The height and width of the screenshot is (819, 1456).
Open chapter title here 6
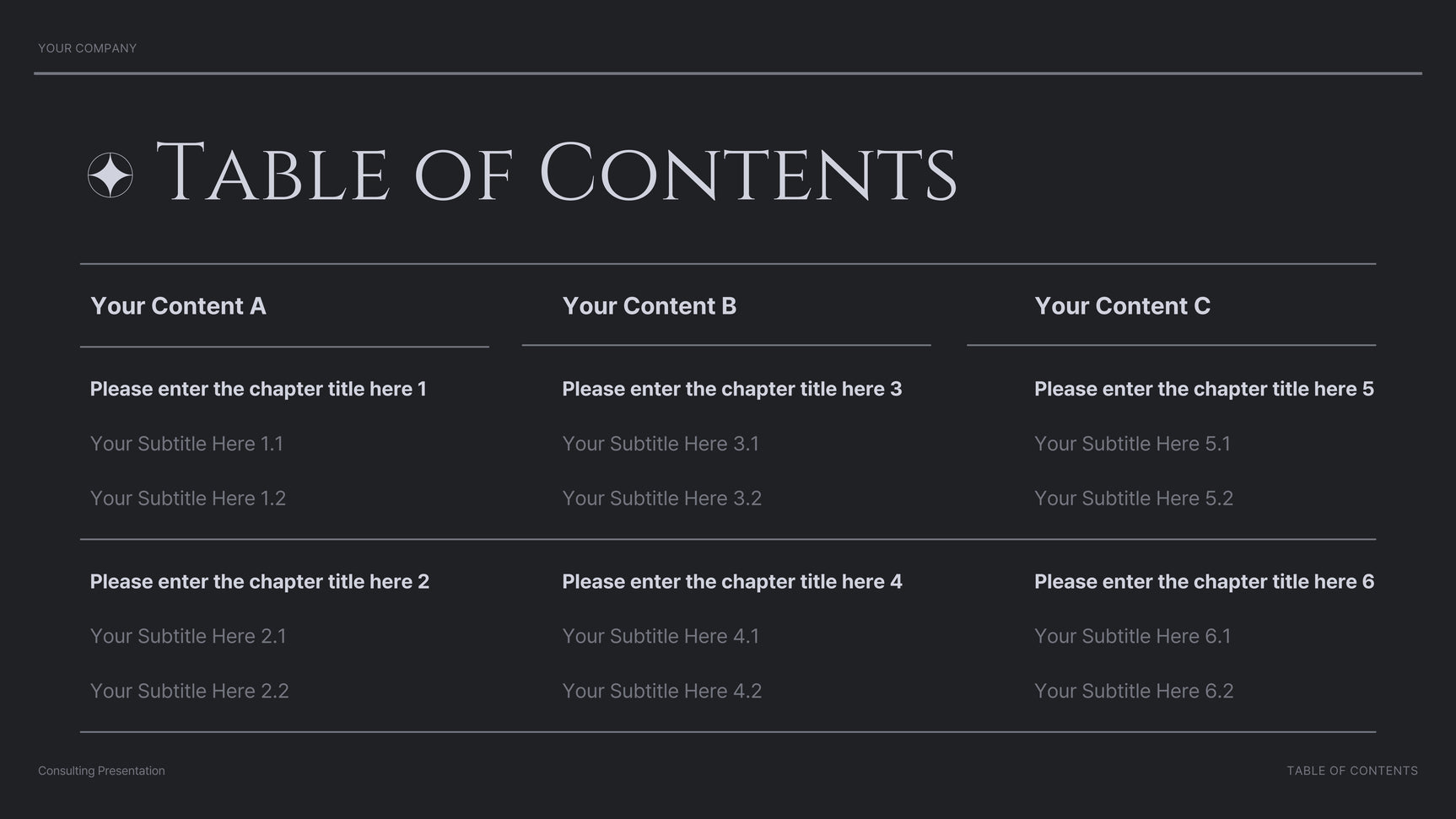pyautogui.click(x=1204, y=582)
